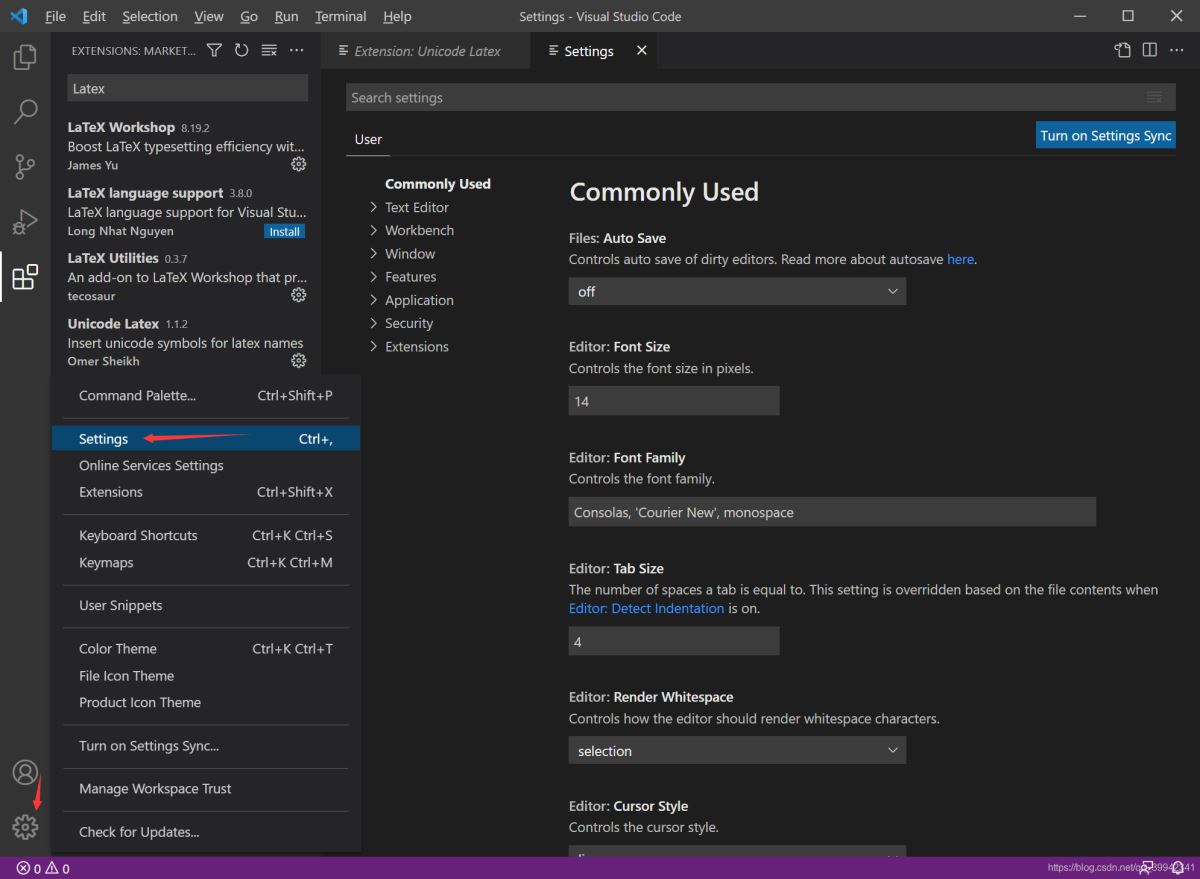The width and height of the screenshot is (1200, 879).
Task: Click the gear for LaTeX Workshop extension
Action: [298, 164]
